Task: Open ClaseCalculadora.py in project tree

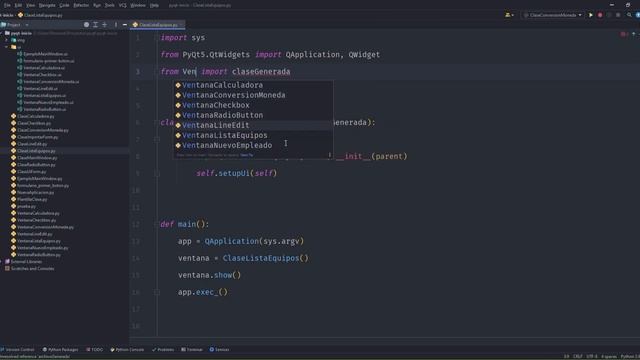Action: pos(35,116)
